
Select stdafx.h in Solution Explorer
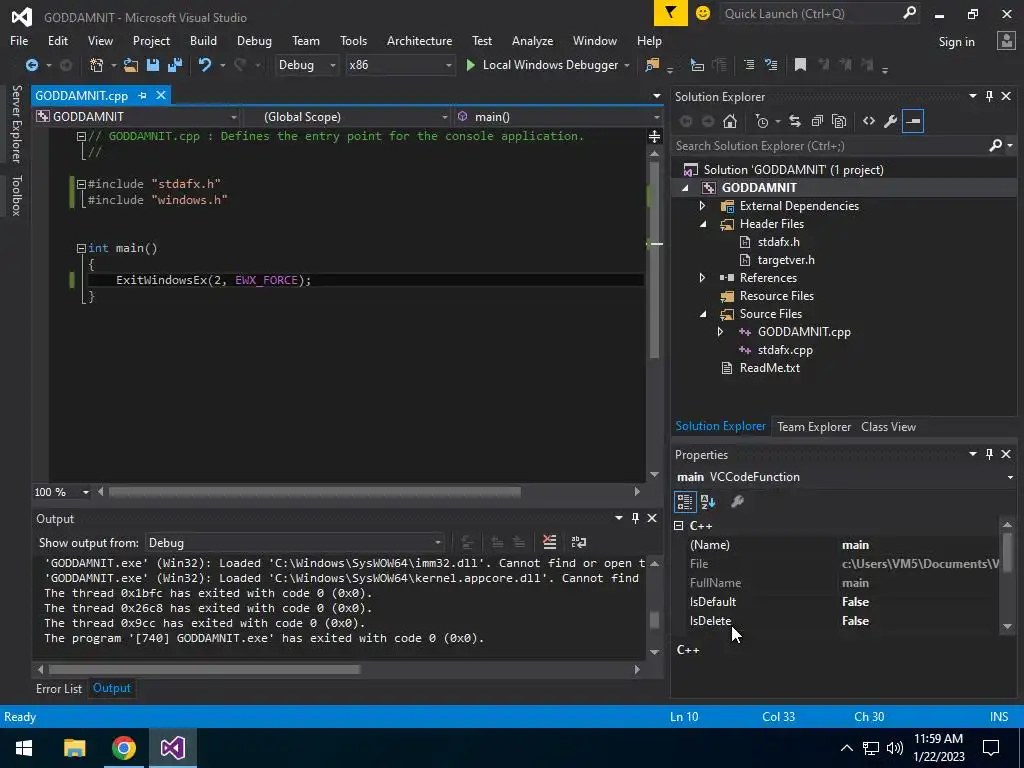point(778,242)
